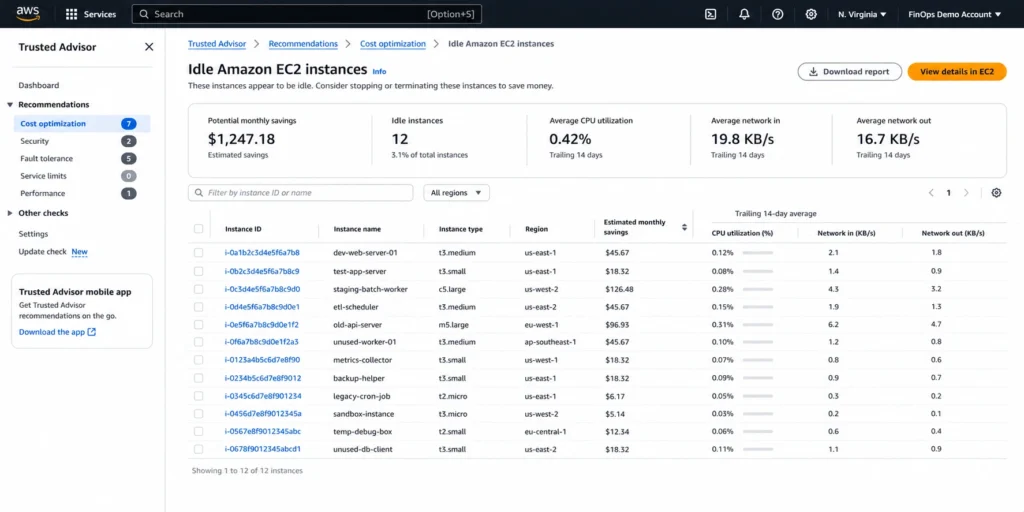Select checkbox for old-api-server
1024x512 pixels.
point(199,324)
